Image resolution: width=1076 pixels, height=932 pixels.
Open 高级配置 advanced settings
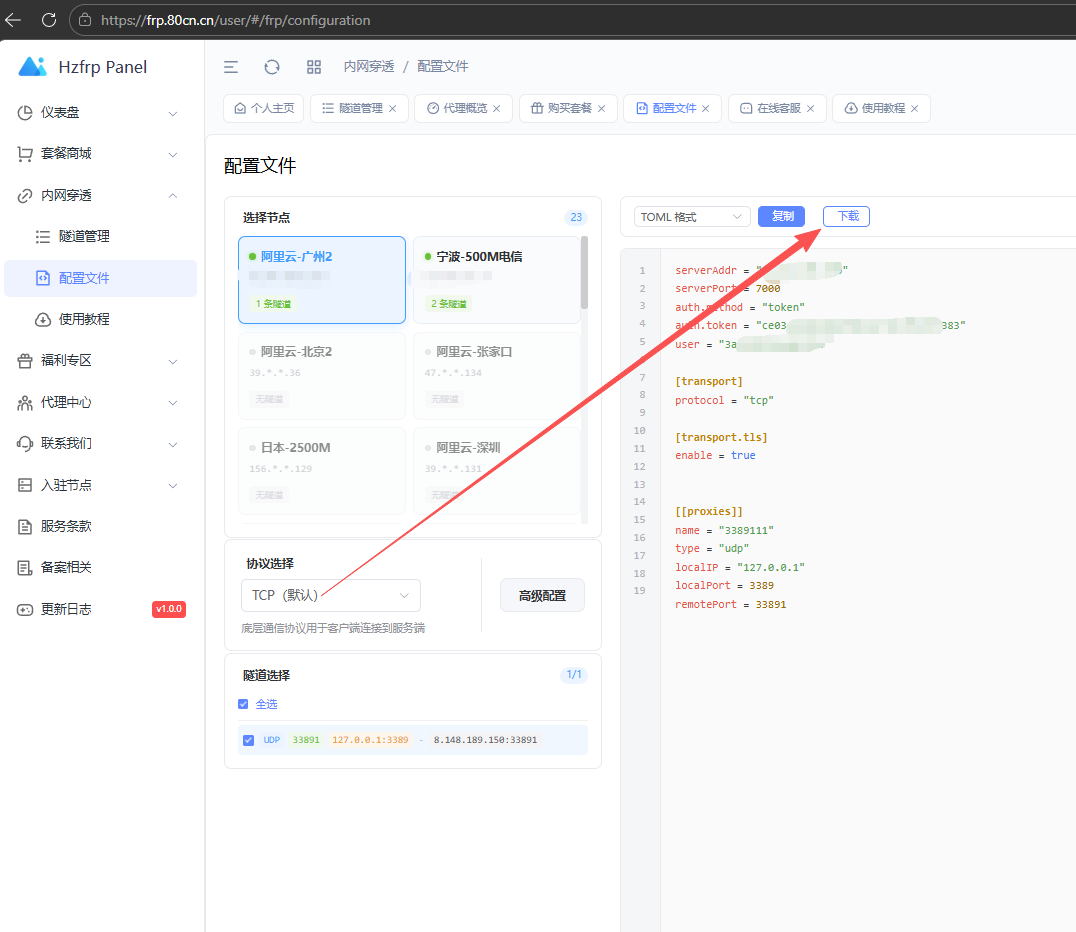542,595
